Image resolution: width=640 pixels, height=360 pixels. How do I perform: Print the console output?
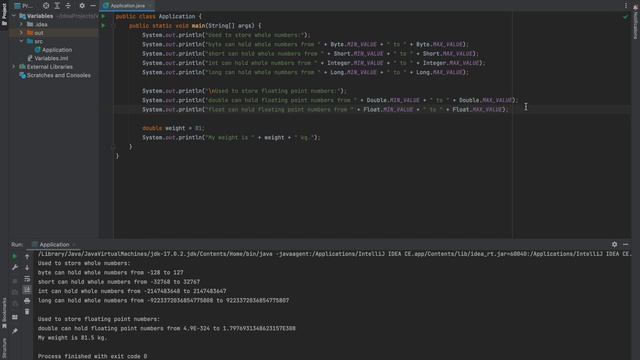click(x=27, y=301)
